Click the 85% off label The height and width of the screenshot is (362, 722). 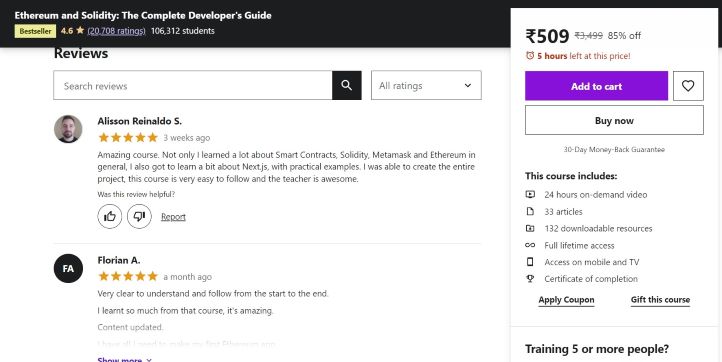624,35
